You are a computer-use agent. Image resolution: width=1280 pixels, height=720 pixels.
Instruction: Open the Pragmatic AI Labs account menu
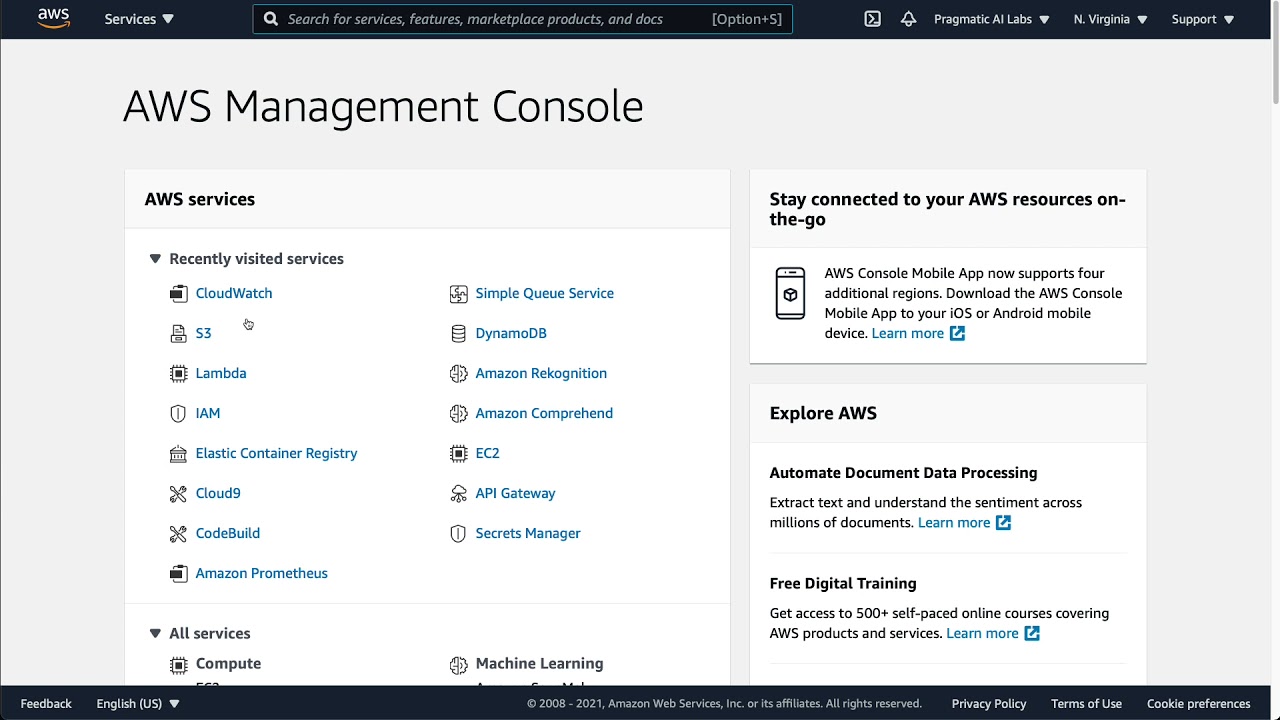pos(991,19)
